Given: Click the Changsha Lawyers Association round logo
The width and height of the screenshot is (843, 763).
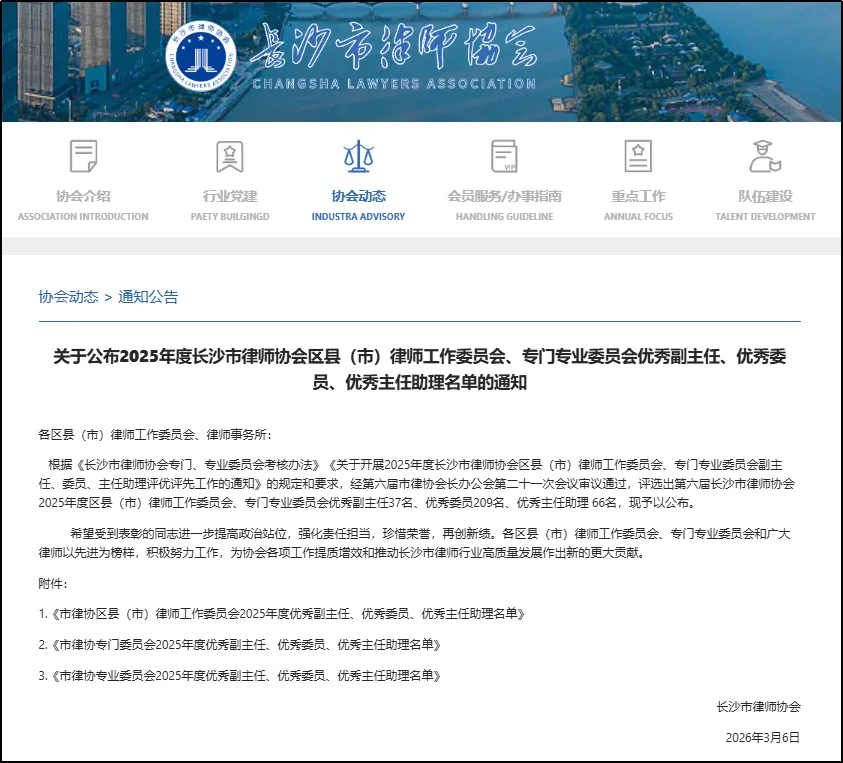Looking at the screenshot, I should coord(201,56).
